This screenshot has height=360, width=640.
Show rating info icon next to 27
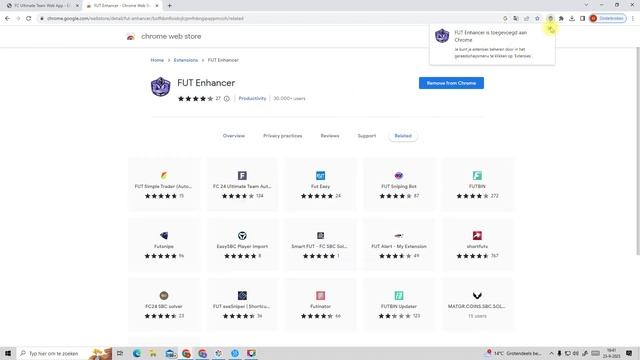coord(227,98)
